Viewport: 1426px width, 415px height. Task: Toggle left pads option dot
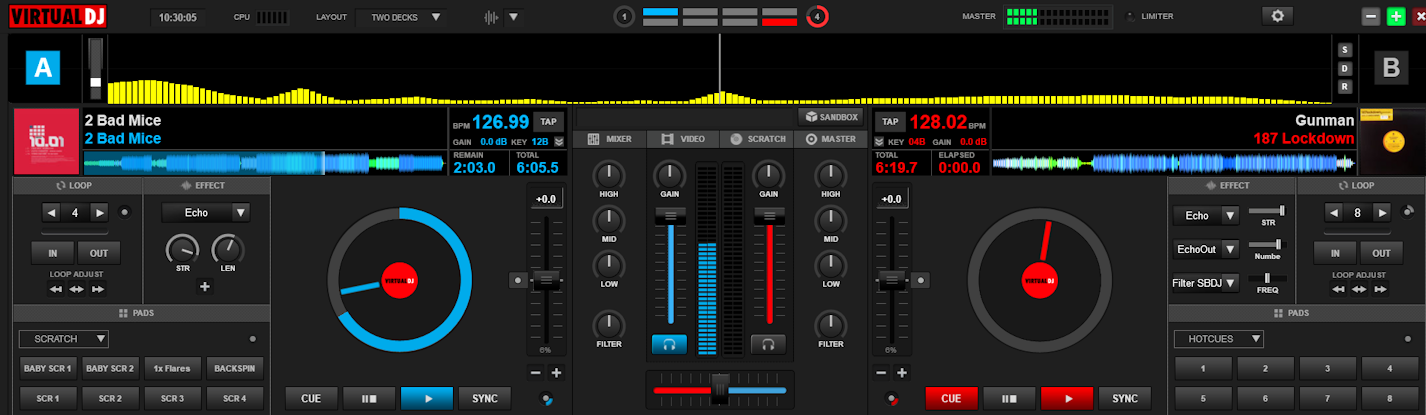[x=252, y=339]
